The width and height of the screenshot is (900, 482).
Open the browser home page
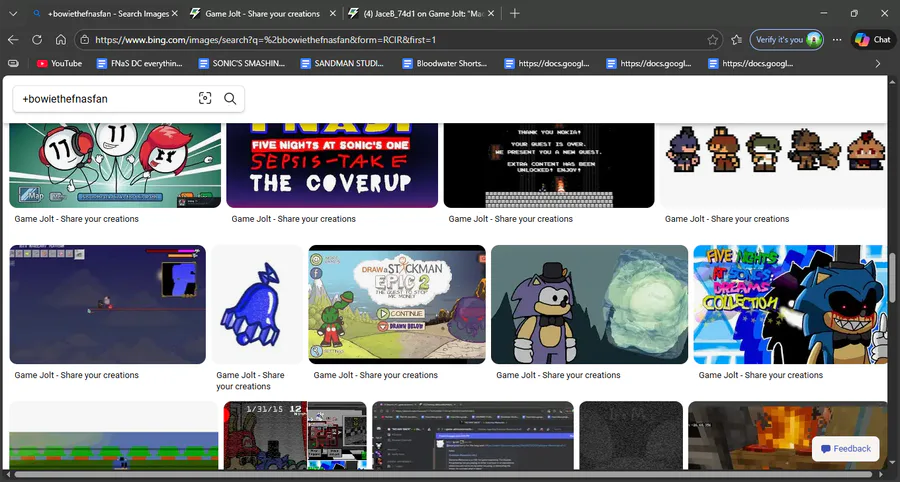click(60, 40)
